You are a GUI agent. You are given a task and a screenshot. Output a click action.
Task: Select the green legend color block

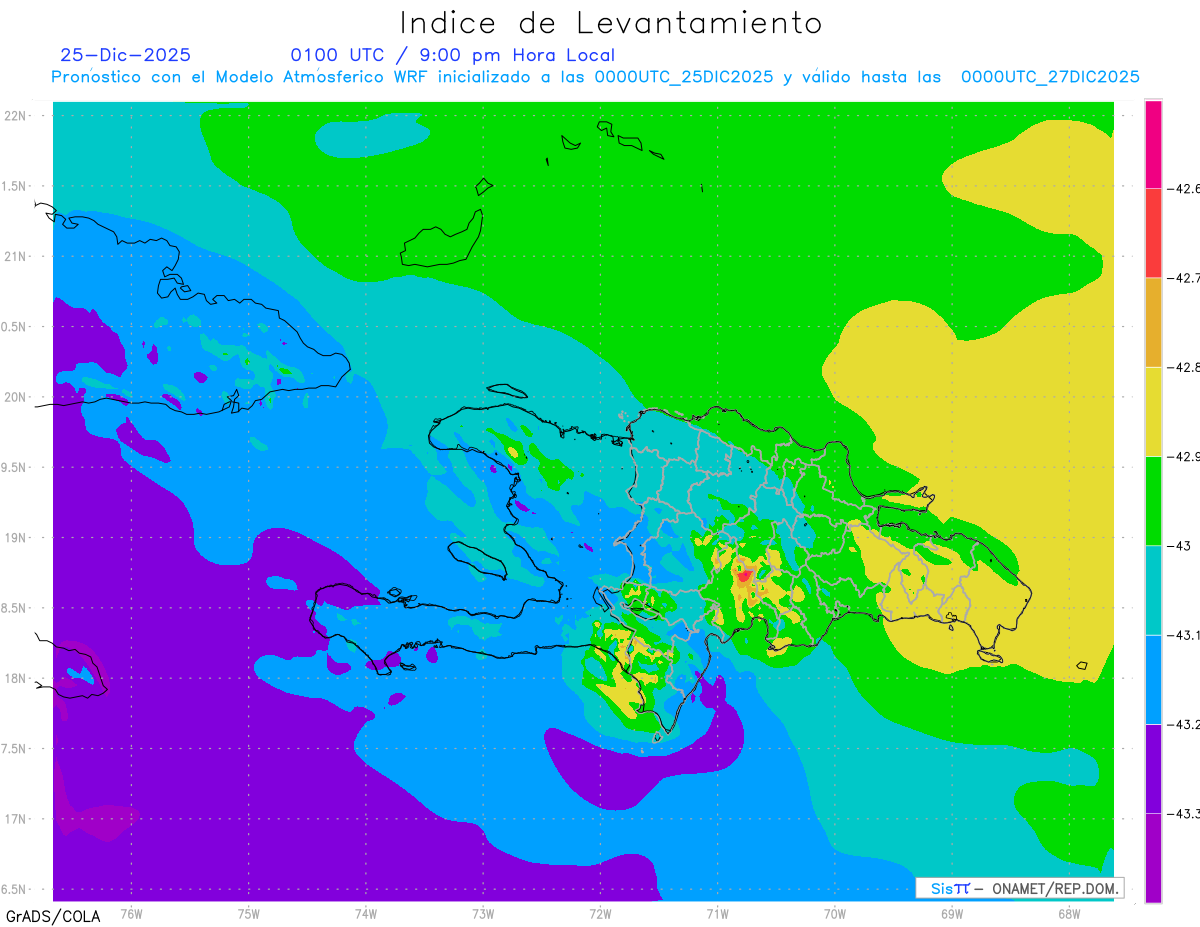(1154, 501)
